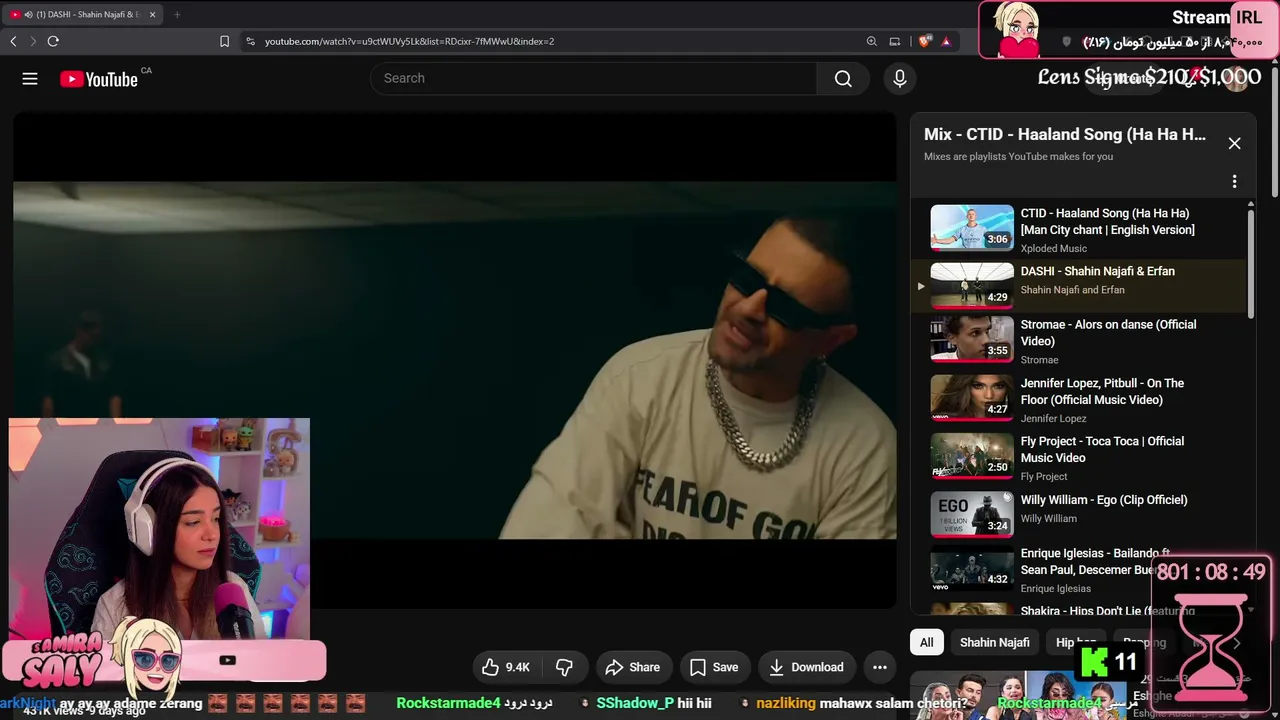Start voice search with the microphone
This screenshot has width=1280, height=720.
(900, 79)
